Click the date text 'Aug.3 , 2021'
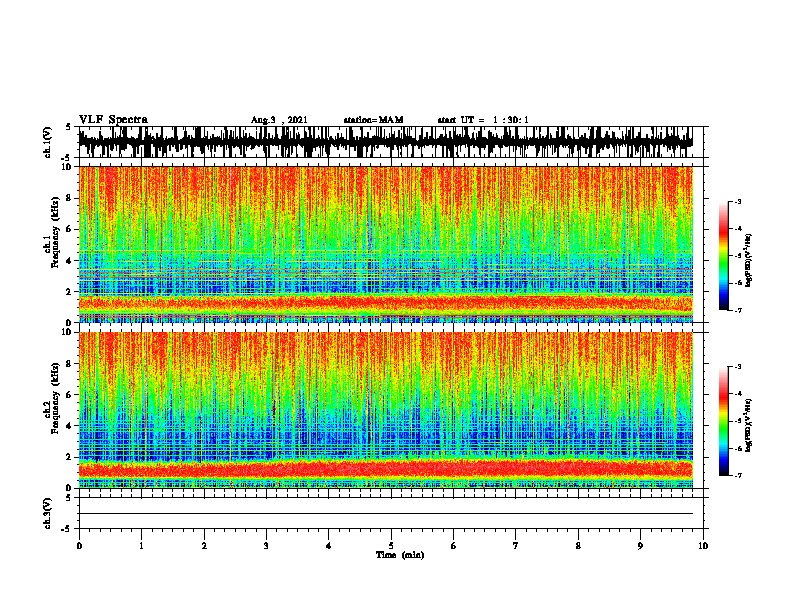The height and width of the screenshot is (612, 792). pyautogui.click(x=279, y=120)
